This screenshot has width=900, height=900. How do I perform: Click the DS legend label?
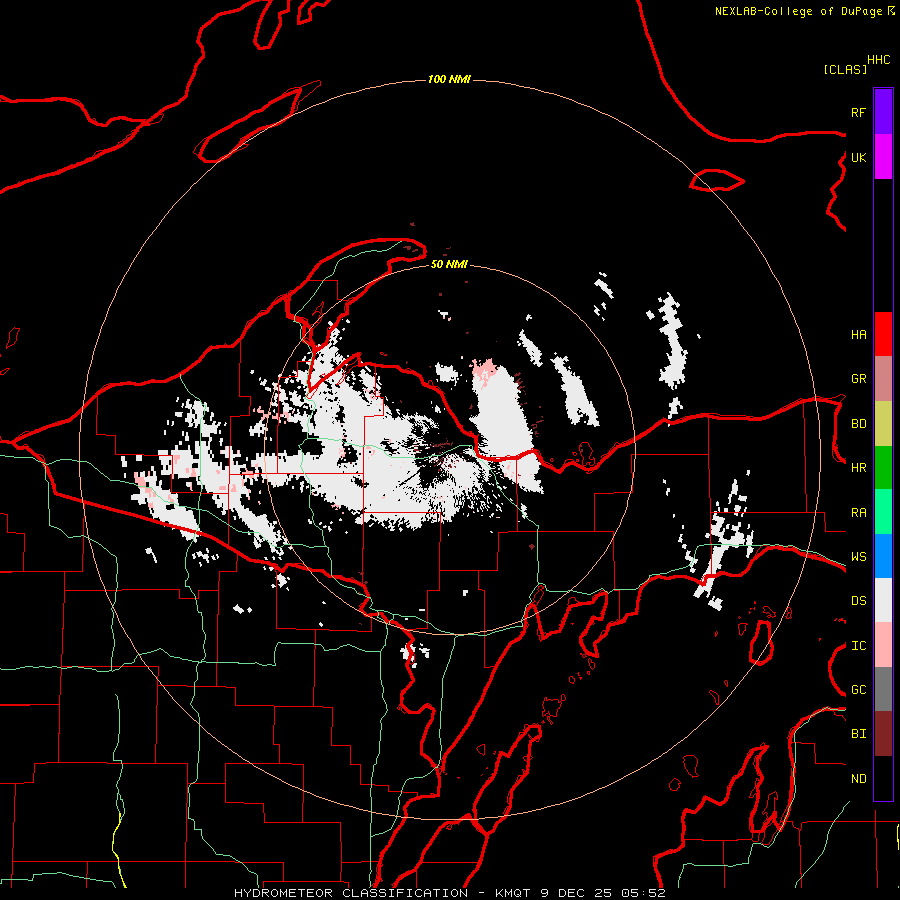point(858,601)
